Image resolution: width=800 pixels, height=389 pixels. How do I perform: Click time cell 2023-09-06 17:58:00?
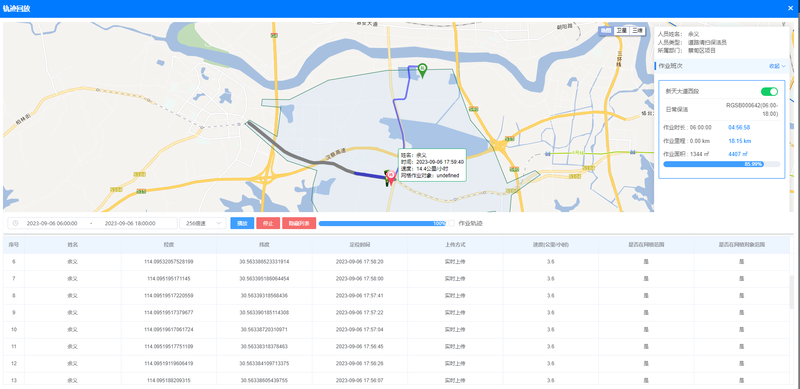tap(360, 279)
